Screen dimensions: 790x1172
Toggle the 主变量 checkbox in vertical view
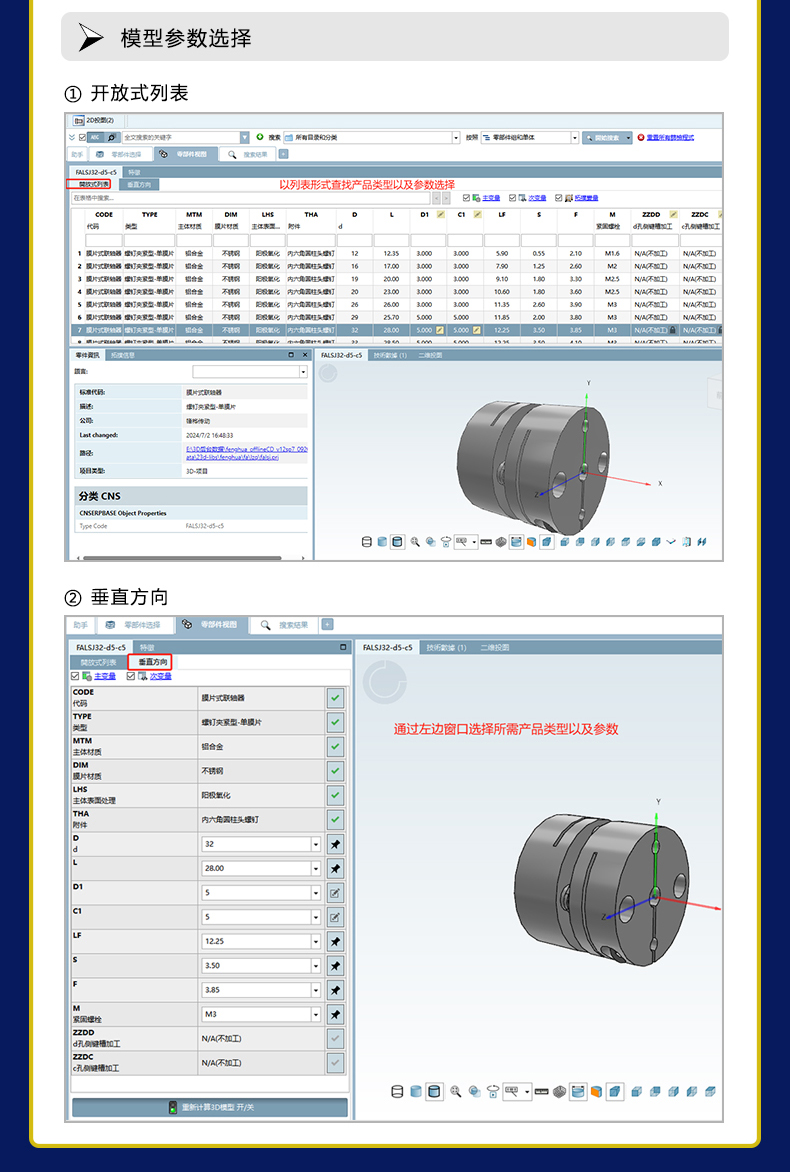click(x=76, y=676)
